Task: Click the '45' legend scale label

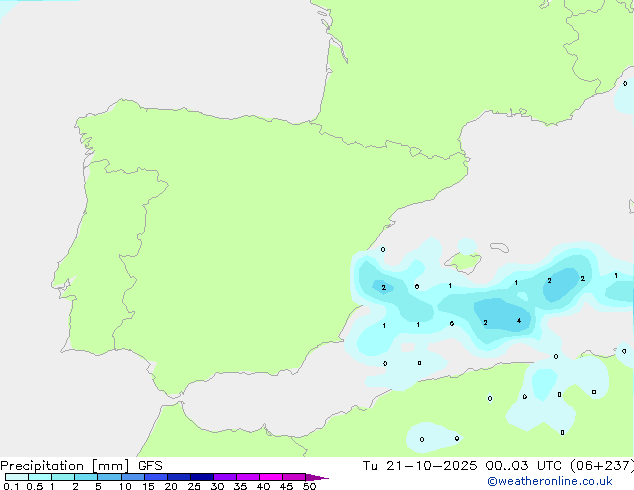Action: pyautogui.click(x=286, y=486)
